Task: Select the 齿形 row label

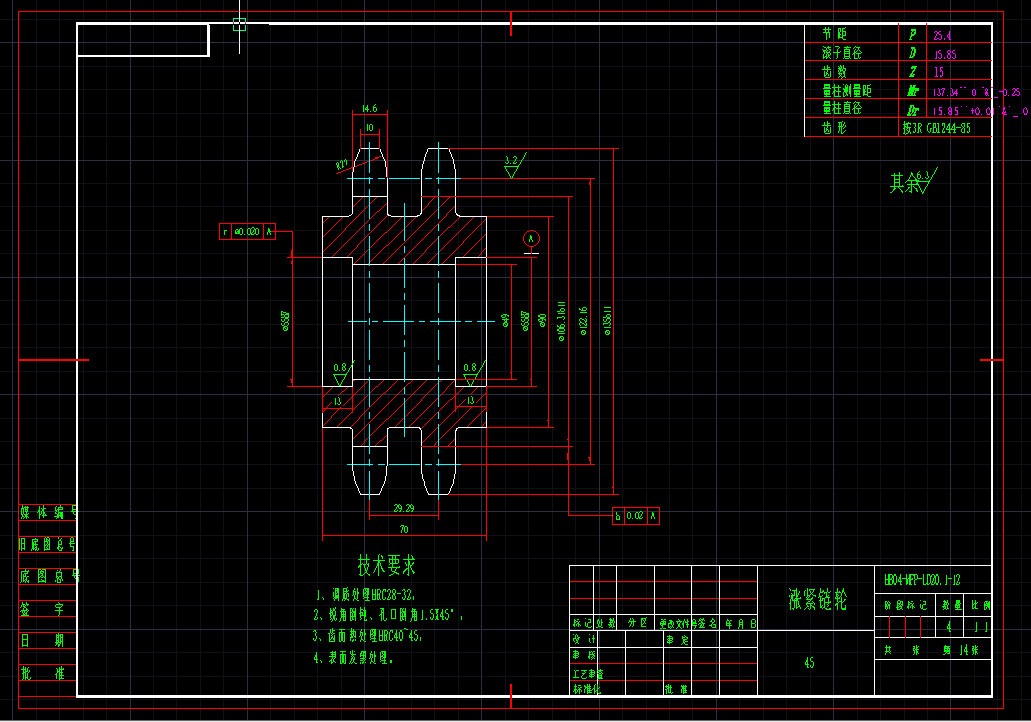Action: coord(834,128)
